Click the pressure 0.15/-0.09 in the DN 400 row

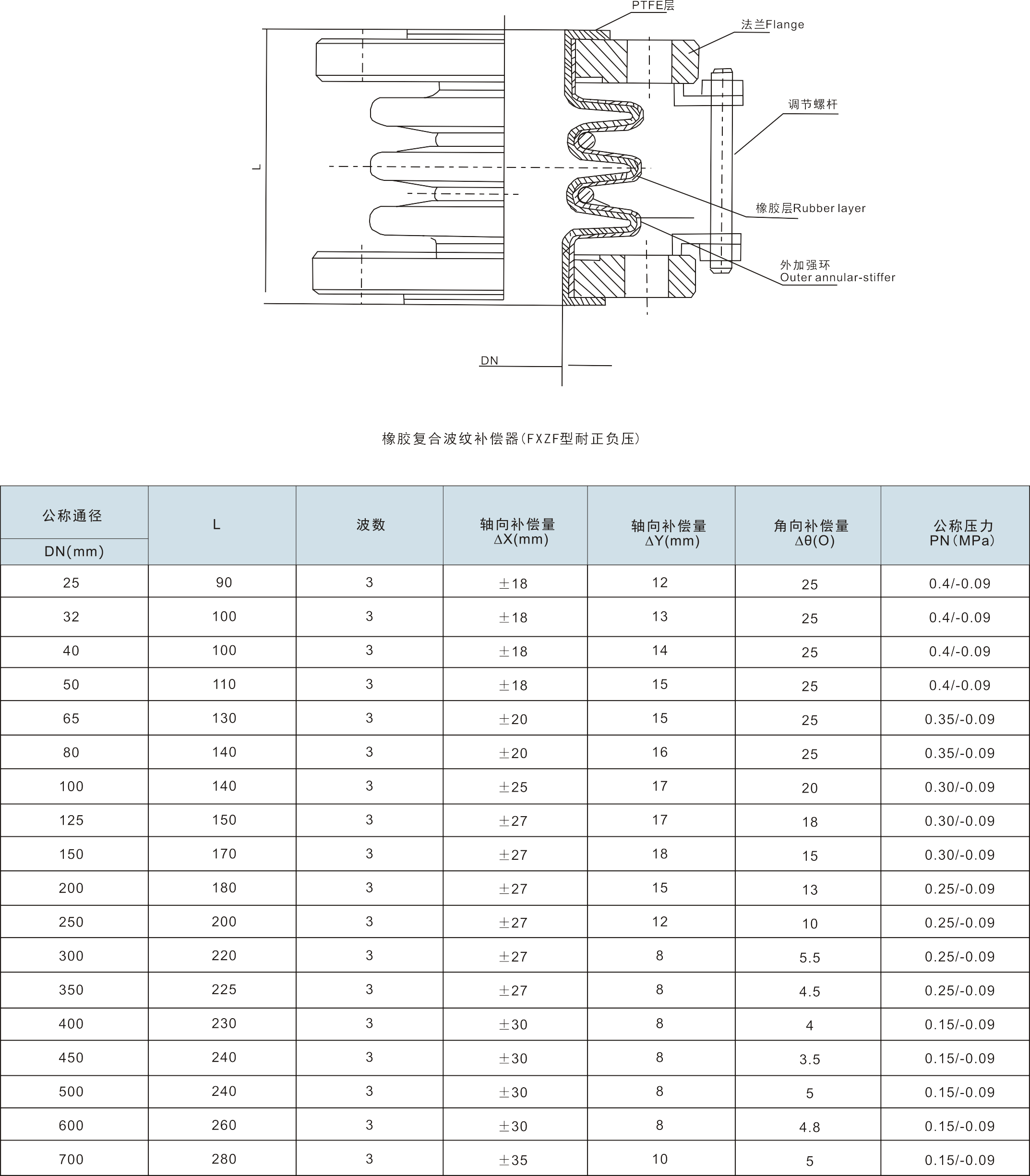pyautogui.click(x=960, y=1024)
